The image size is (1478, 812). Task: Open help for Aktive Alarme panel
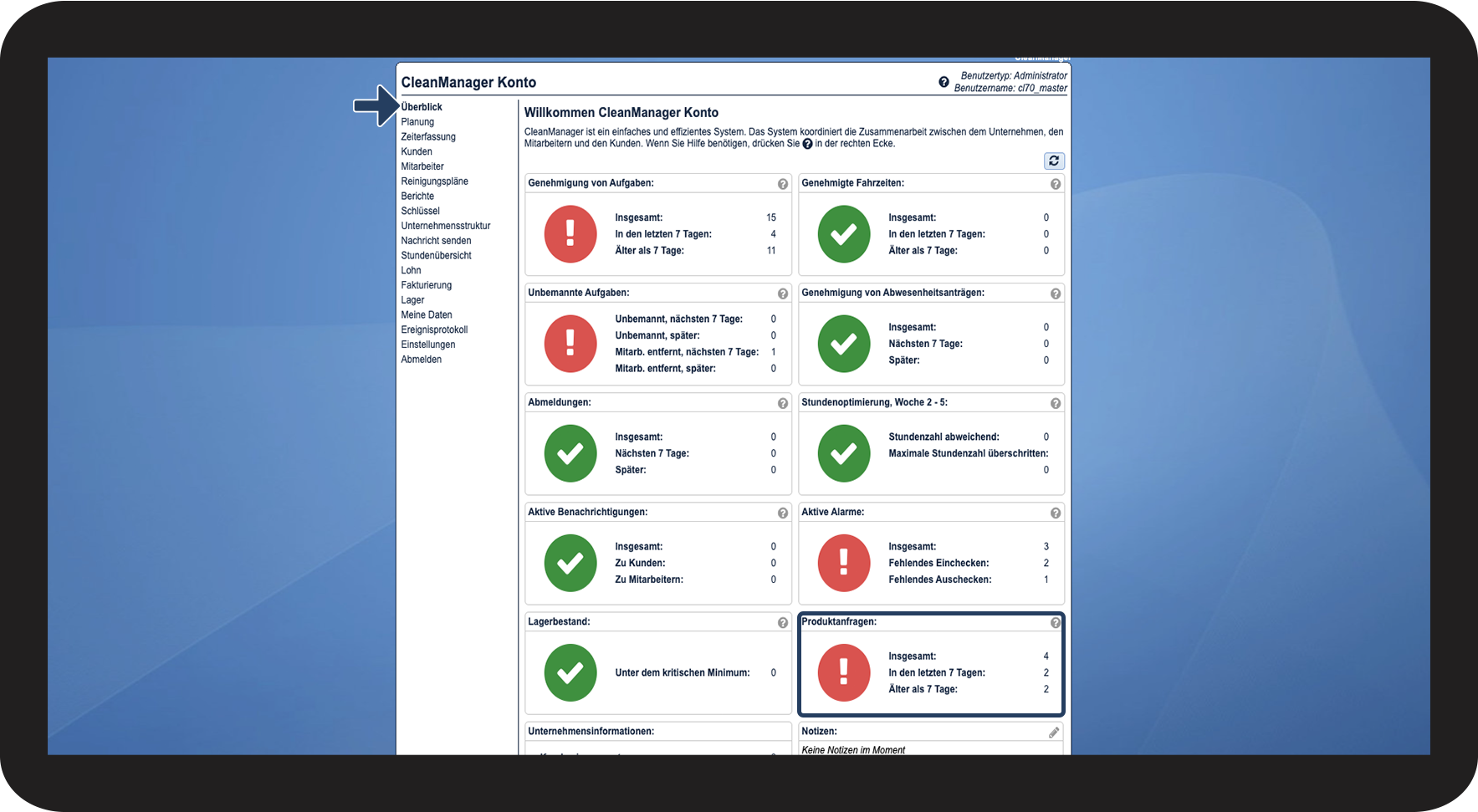click(x=1056, y=513)
